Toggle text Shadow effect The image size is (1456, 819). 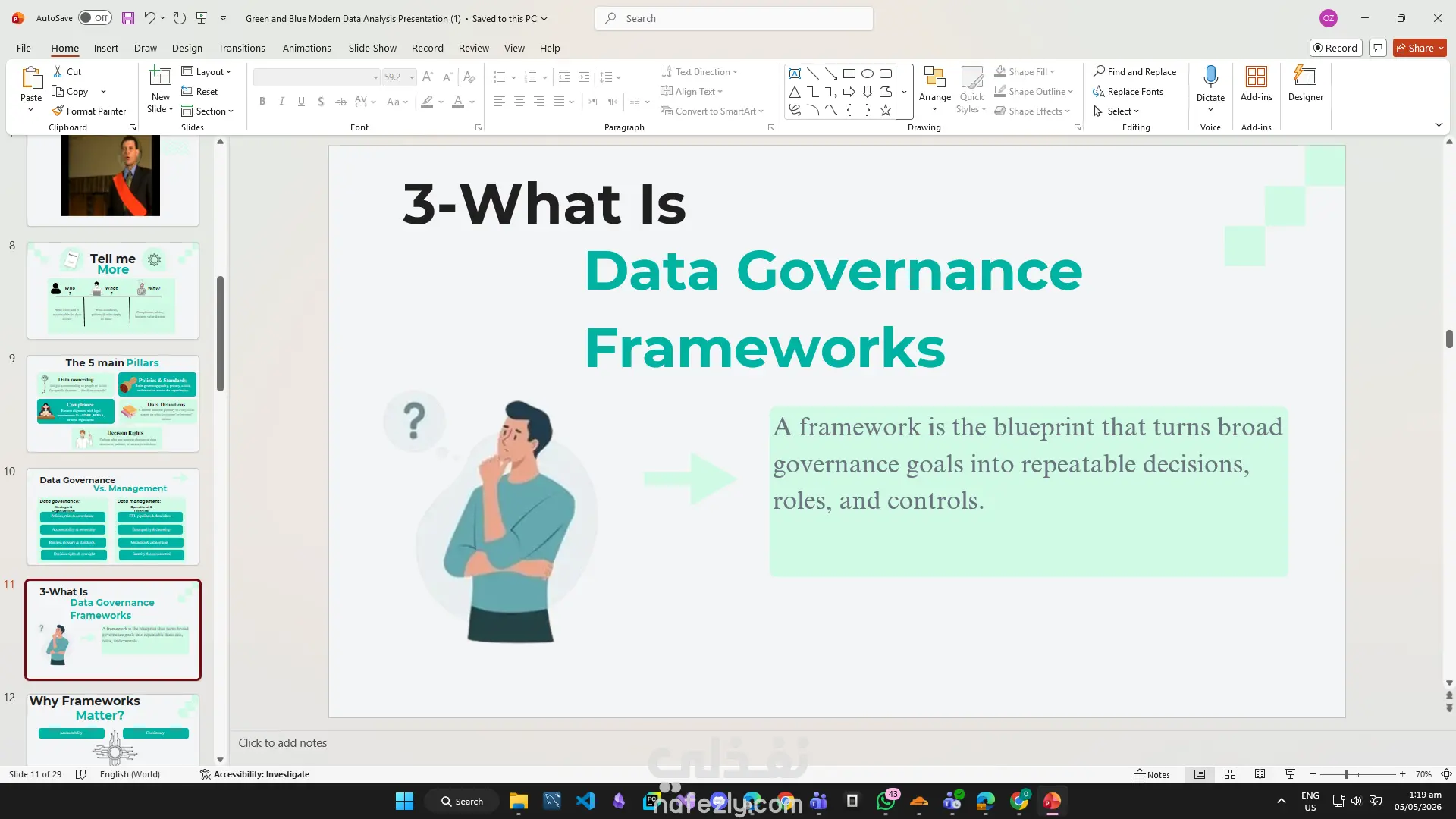(x=322, y=102)
